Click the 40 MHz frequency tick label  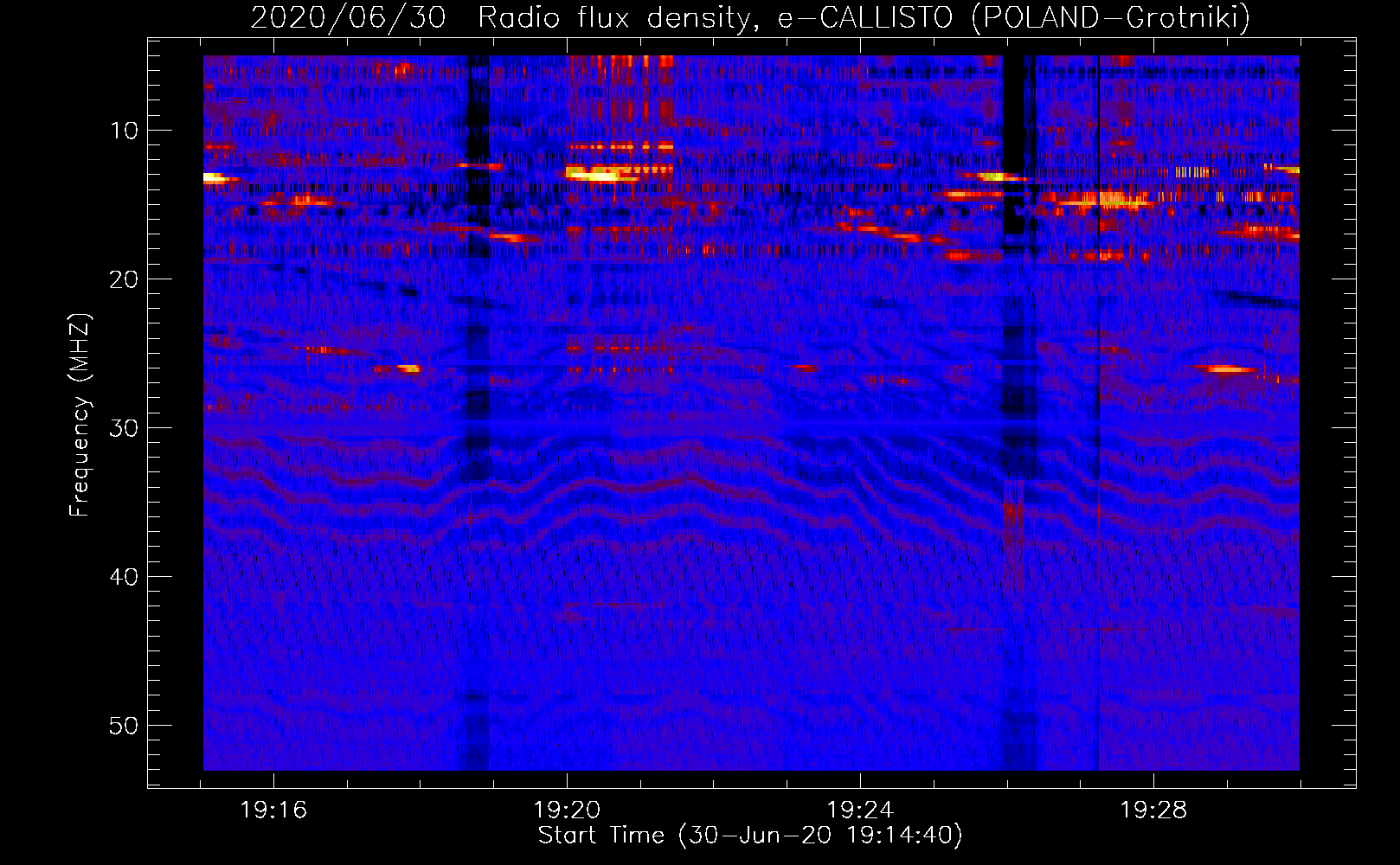[x=125, y=577]
